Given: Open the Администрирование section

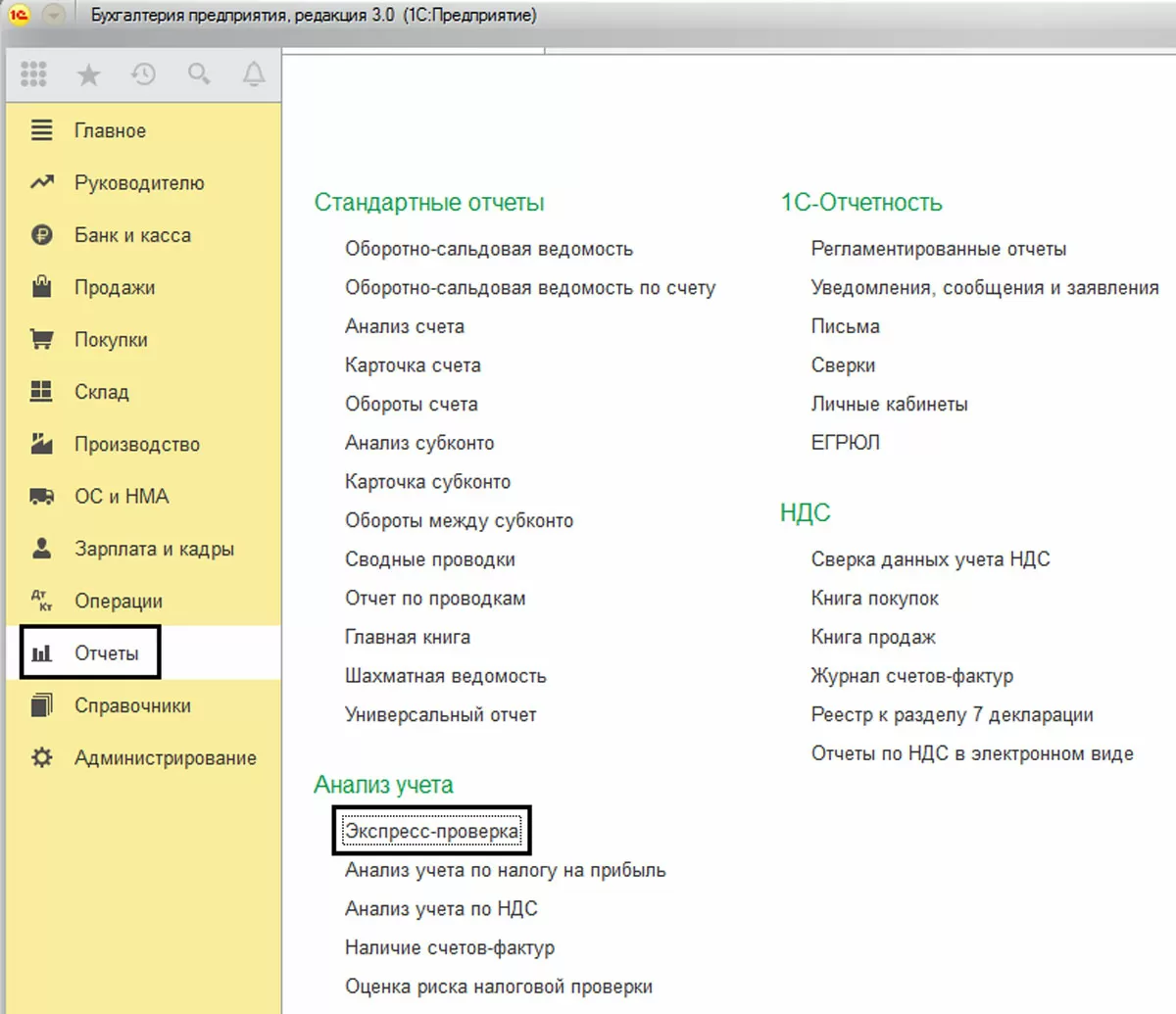Looking at the screenshot, I should [166, 758].
